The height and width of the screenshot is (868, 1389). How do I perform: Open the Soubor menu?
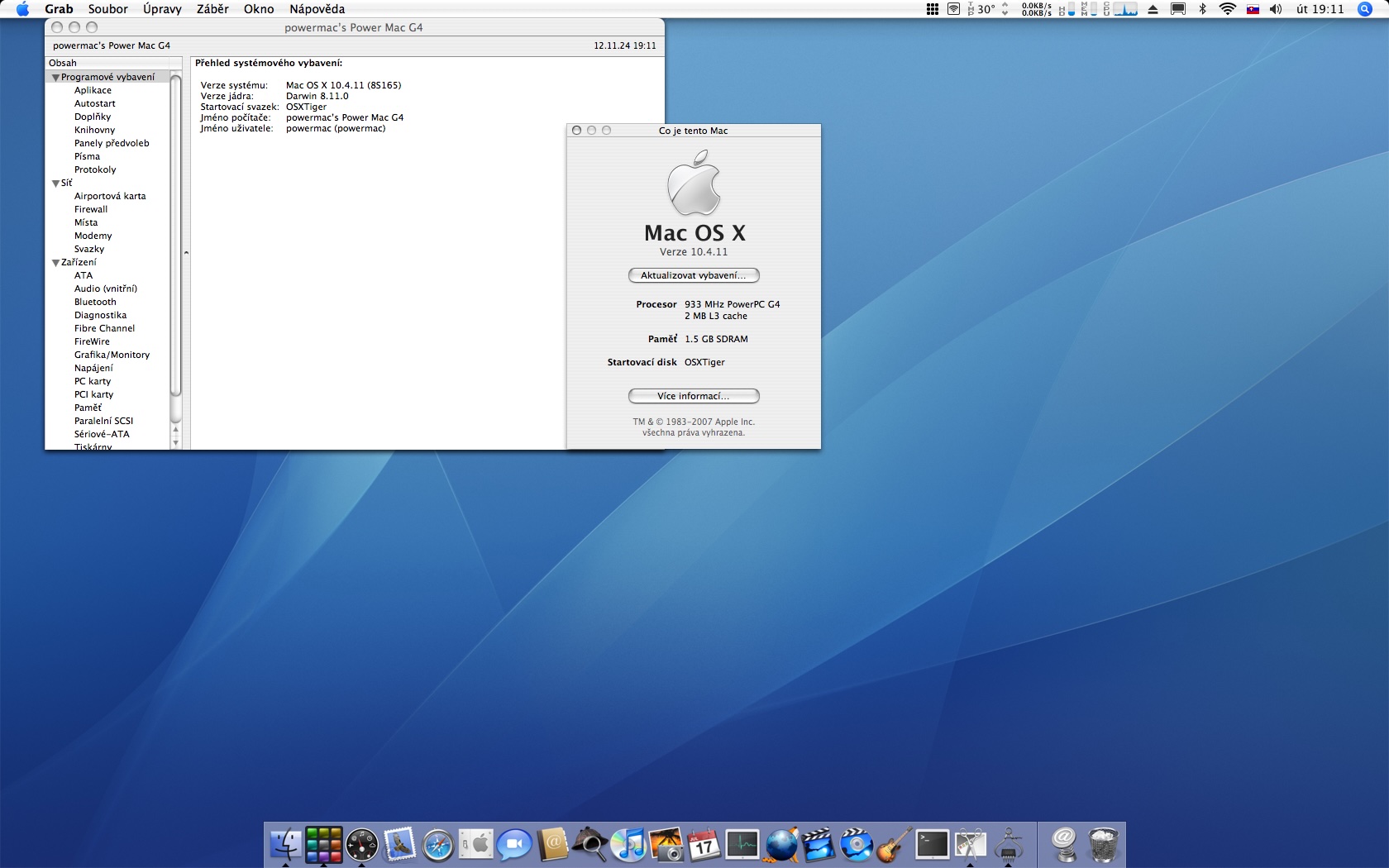click(108, 9)
